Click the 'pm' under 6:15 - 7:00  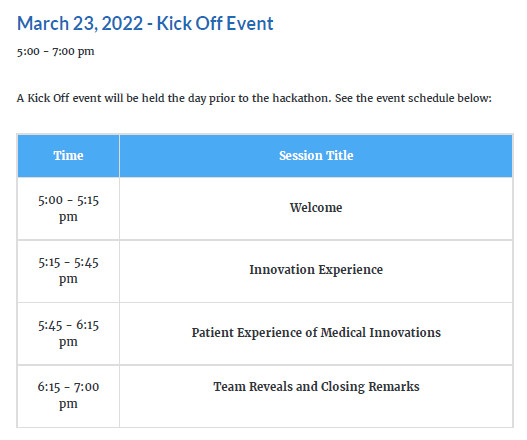68,404
